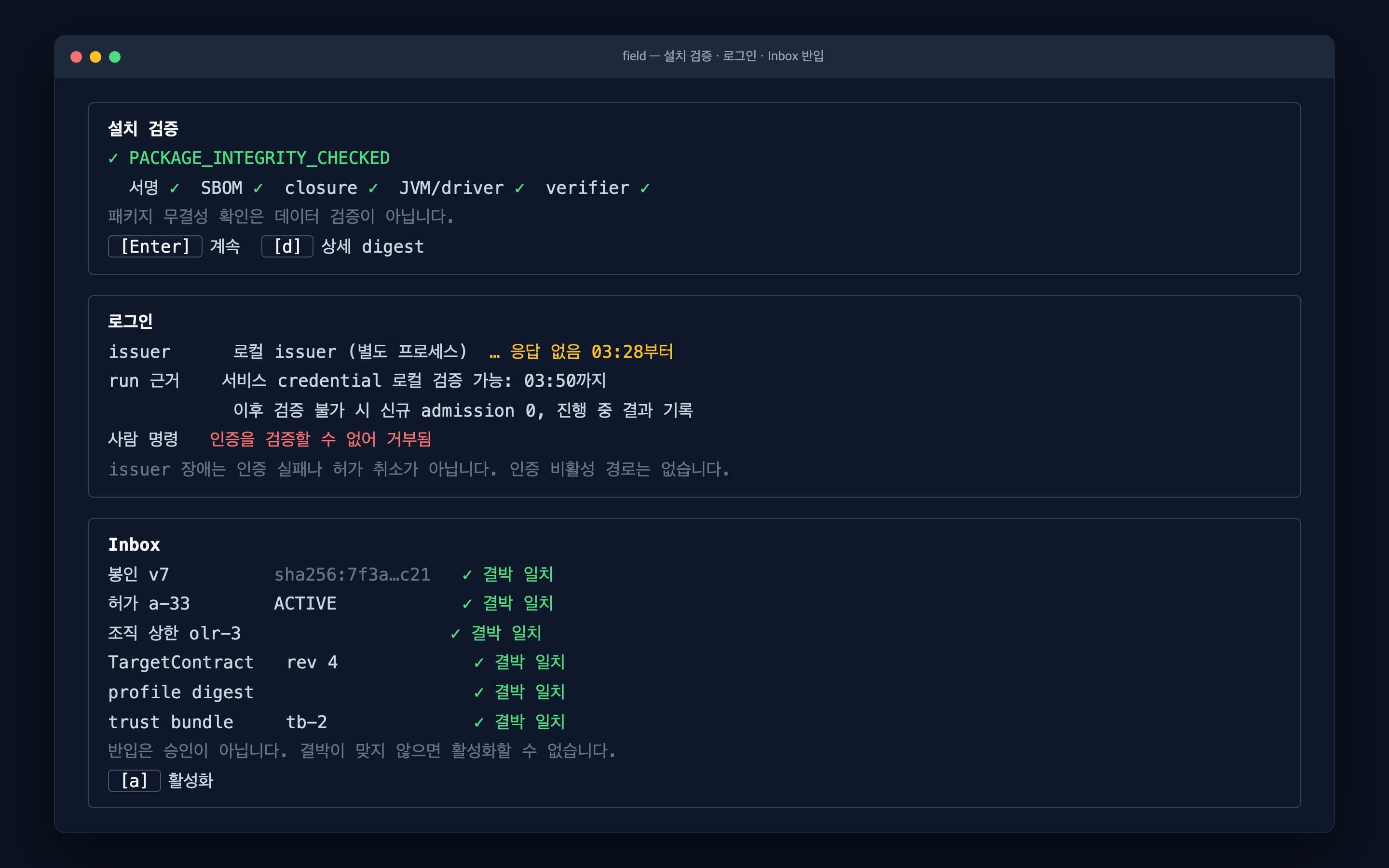The height and width of the screenshot is (868, 1389).
Task: Click the 결박 일치 checkmark in 봉인 v7 row
Action: coord(467,575)
